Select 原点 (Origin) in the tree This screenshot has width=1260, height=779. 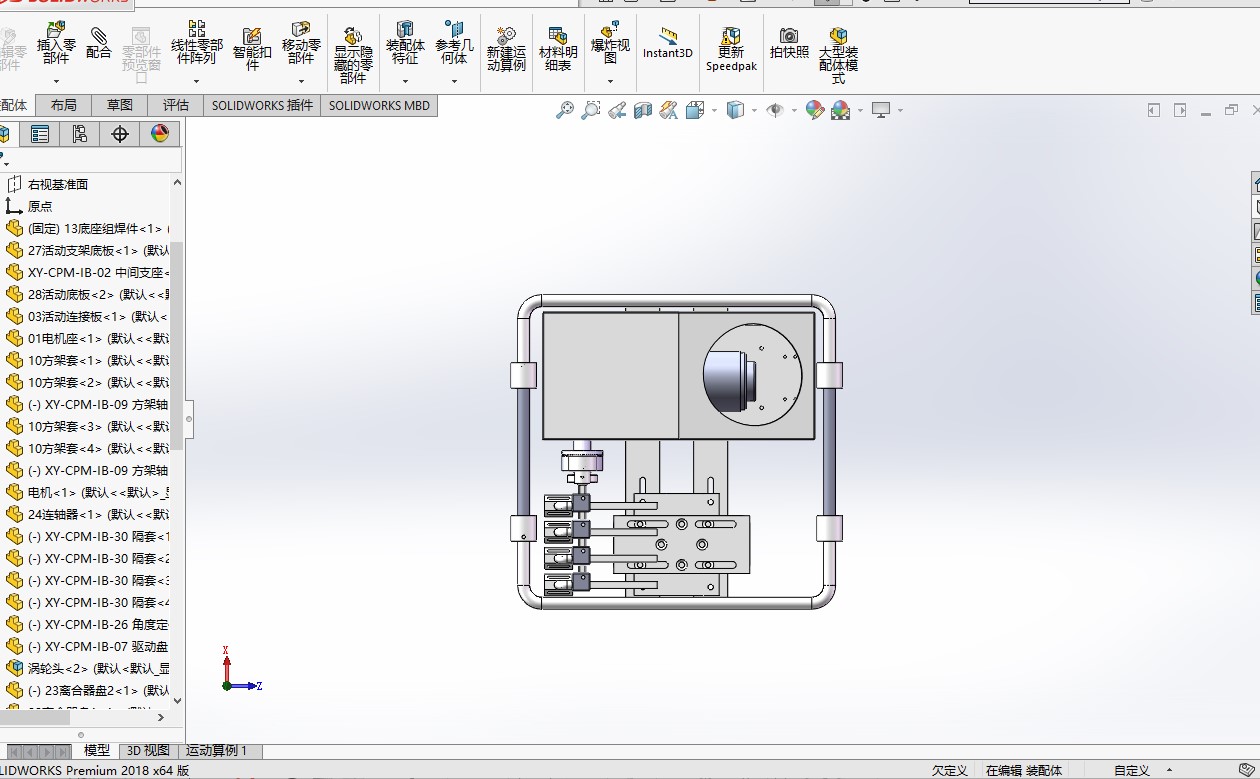(x=40, y=206)
